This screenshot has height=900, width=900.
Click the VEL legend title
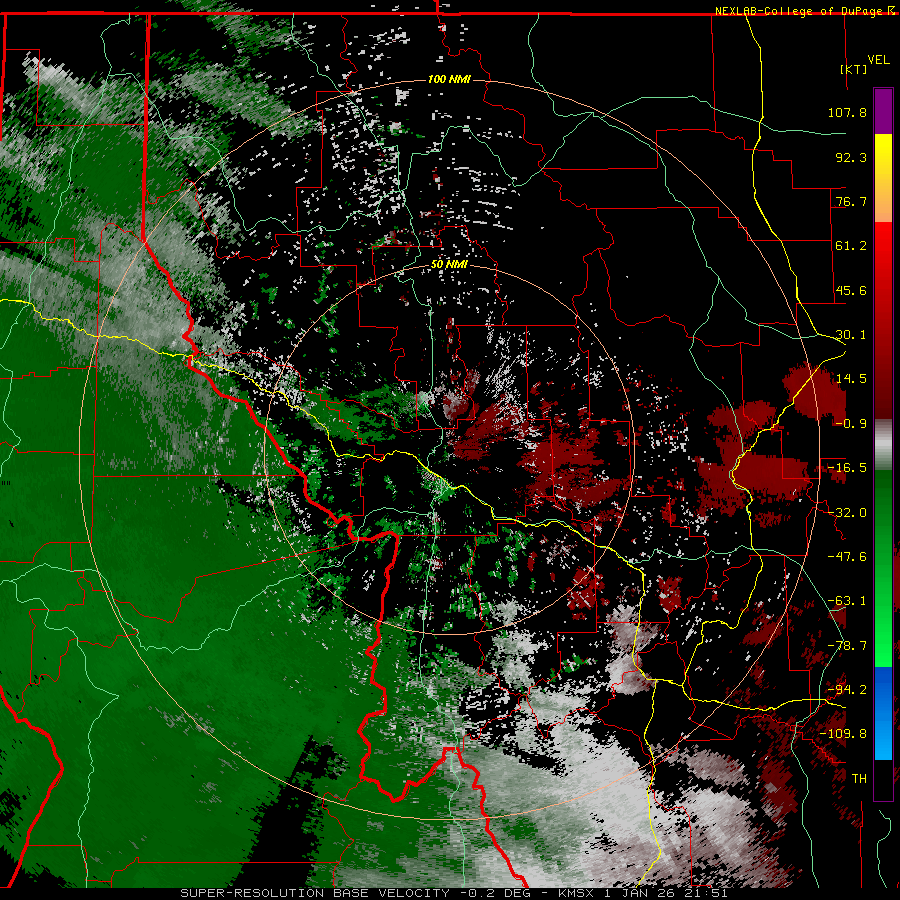(x=878, y=60)
